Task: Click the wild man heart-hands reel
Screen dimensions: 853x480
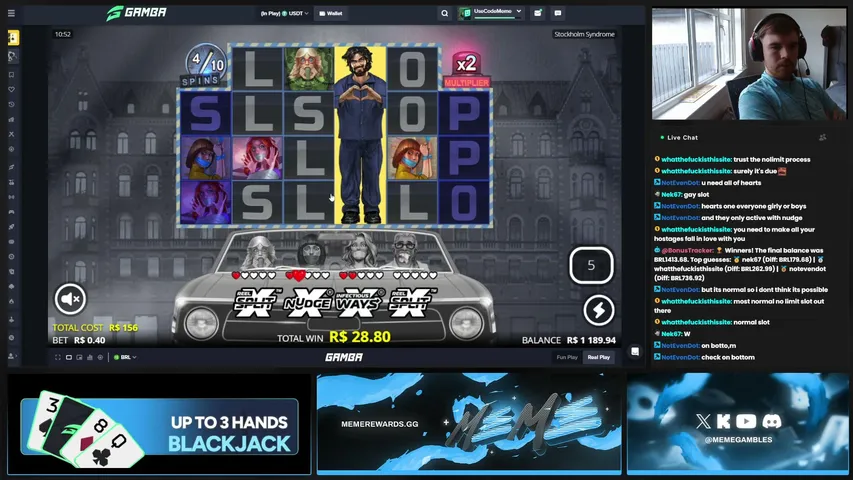Action: coord(360,135)
